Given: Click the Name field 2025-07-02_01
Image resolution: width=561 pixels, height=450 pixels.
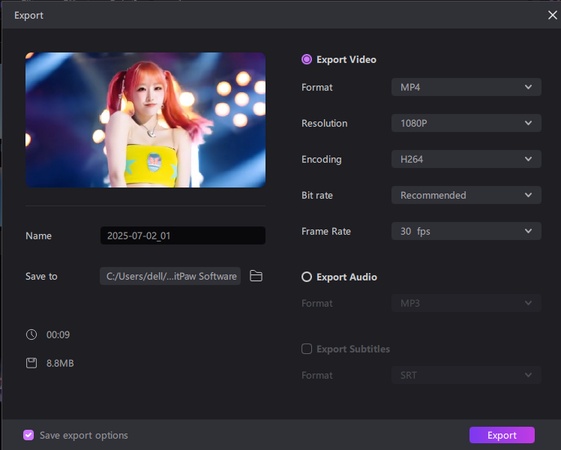Looking at the screenshot, I should (x=183, y=235).
